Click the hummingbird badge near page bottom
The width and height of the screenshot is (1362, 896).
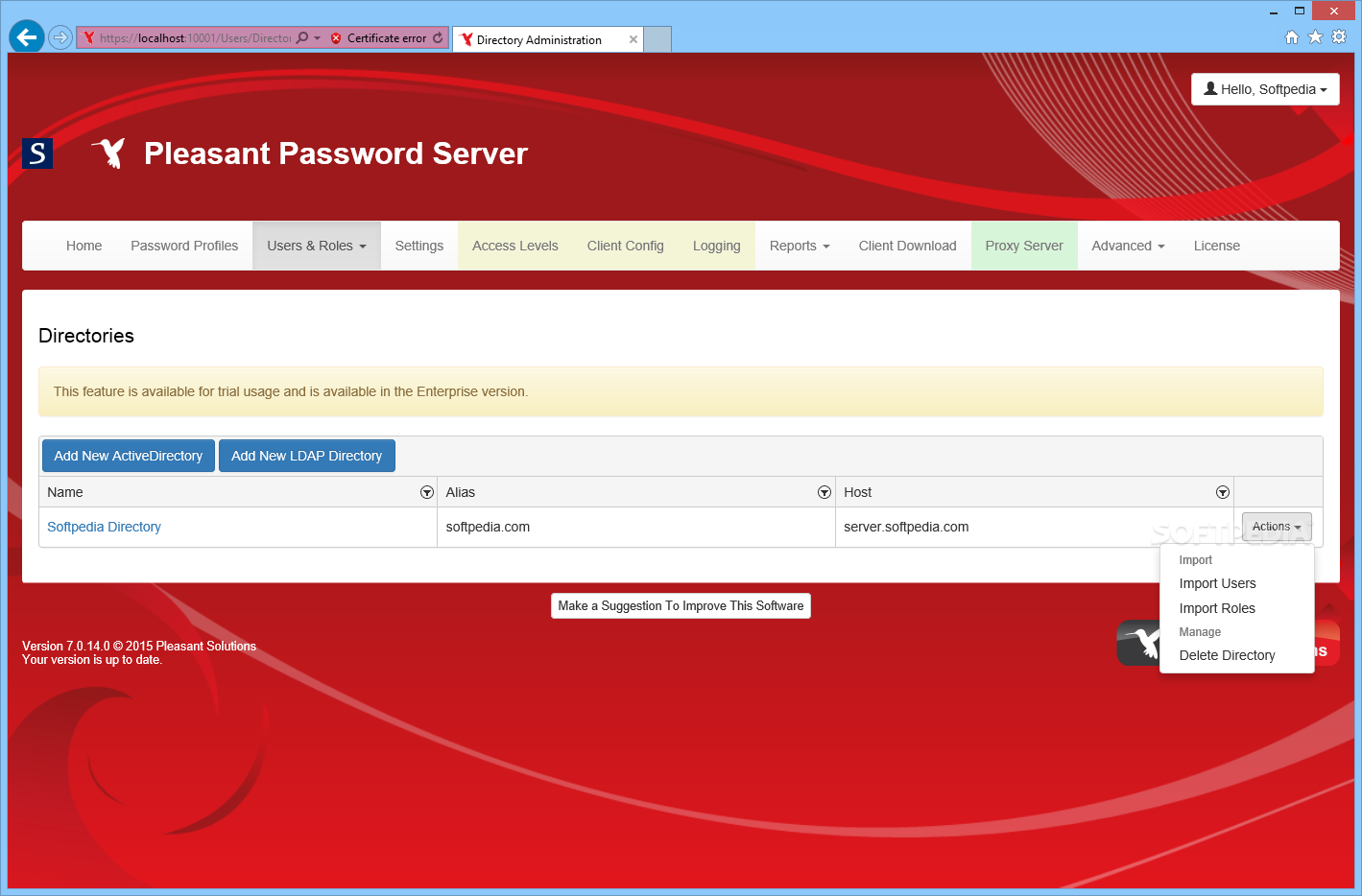coord(1139,643)
